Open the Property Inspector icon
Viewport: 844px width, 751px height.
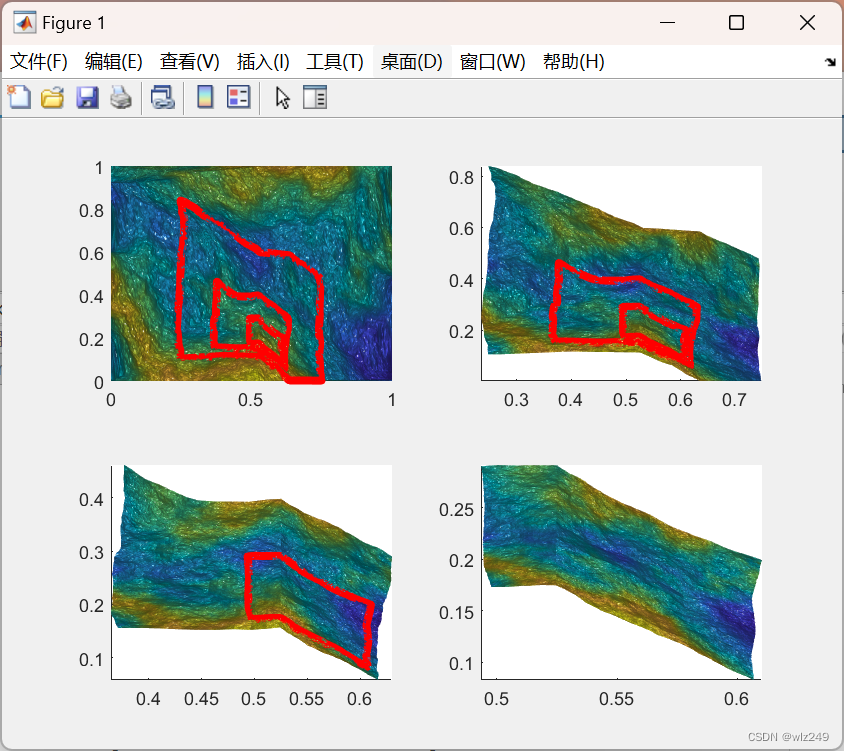coord(315,97)
